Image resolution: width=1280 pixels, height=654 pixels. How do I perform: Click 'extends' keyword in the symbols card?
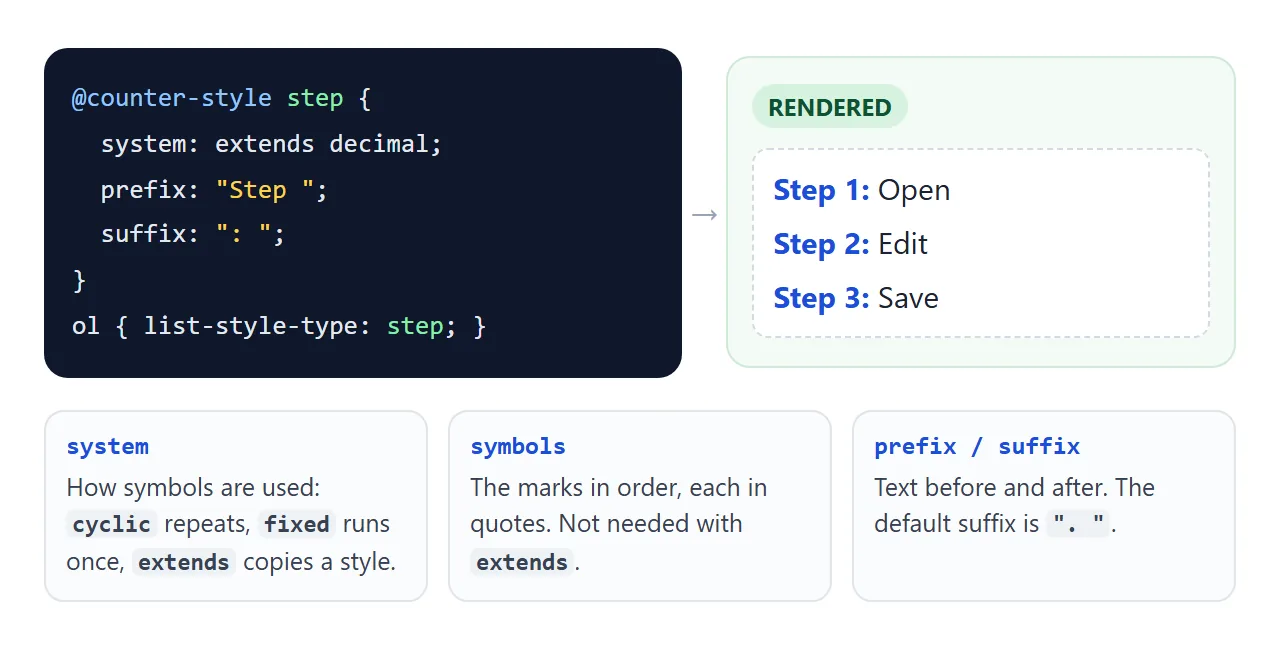[522, 562]
